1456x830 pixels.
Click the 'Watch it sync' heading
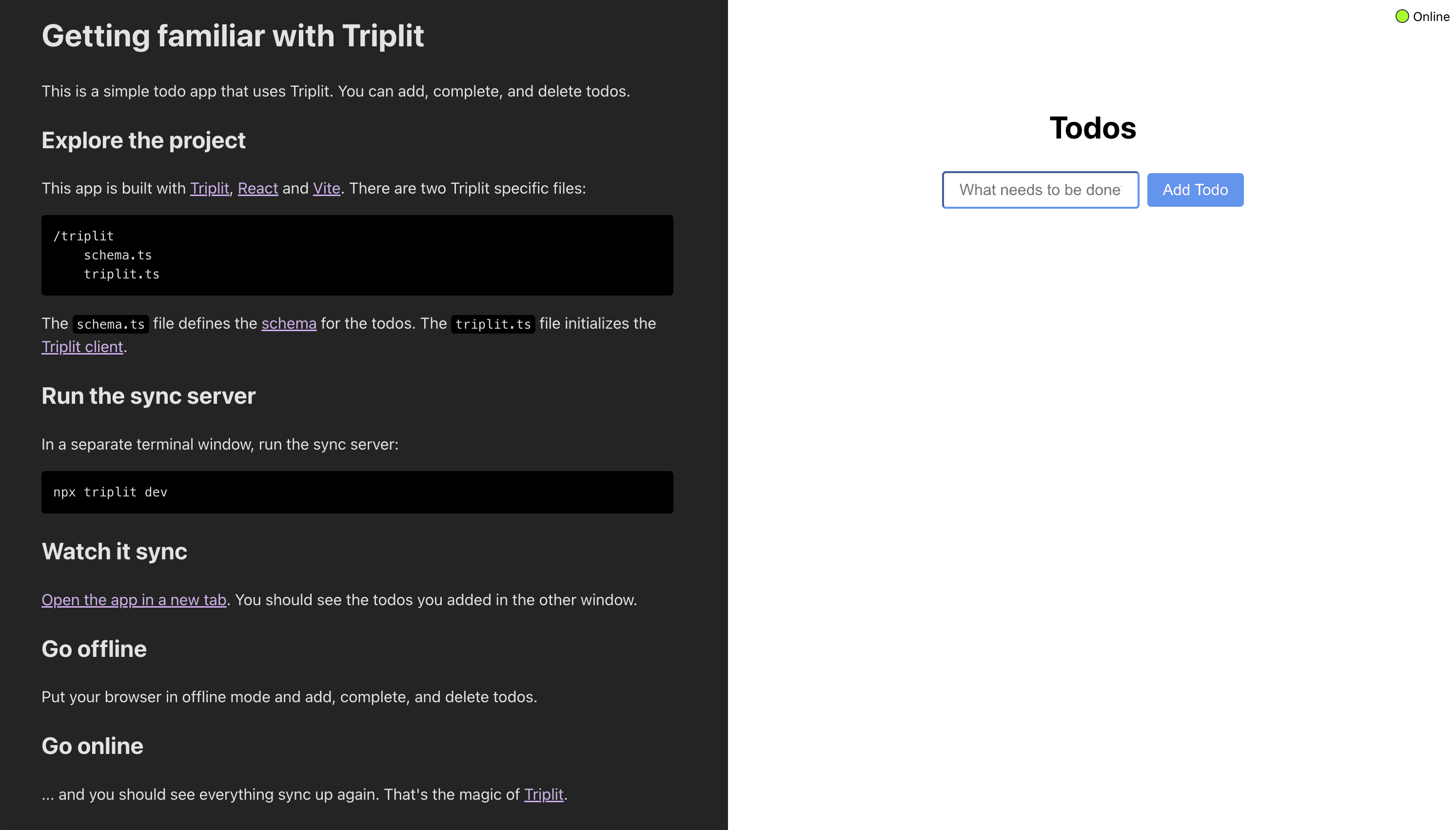(115, 551)
